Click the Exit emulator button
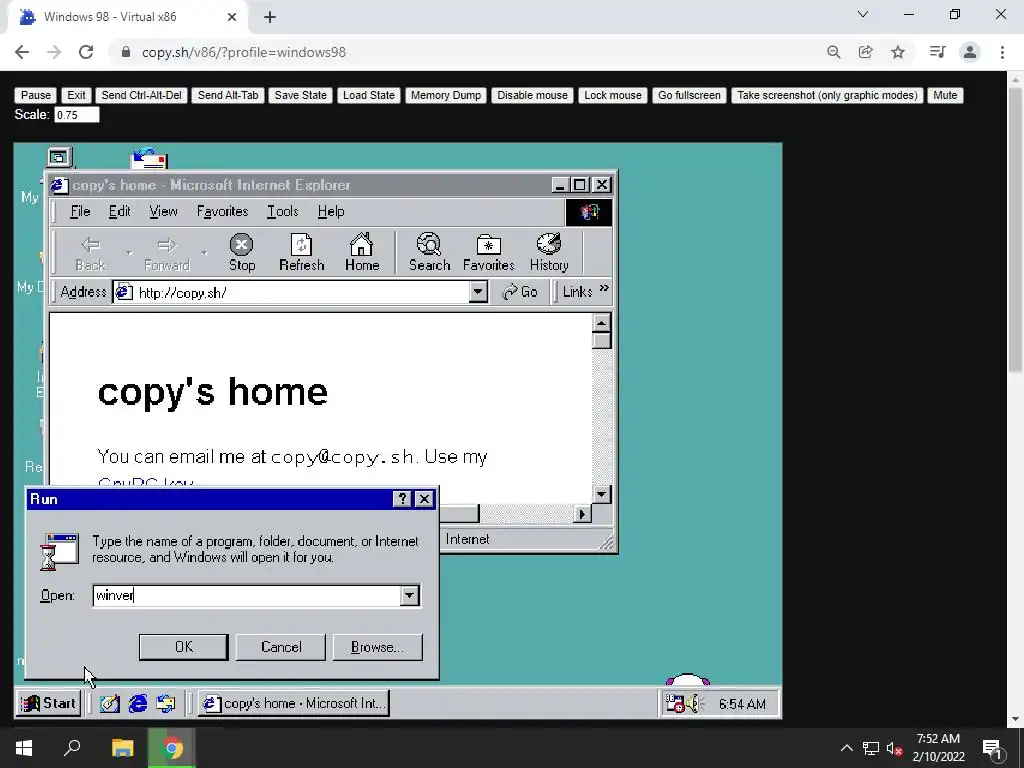 coord(76,95)
